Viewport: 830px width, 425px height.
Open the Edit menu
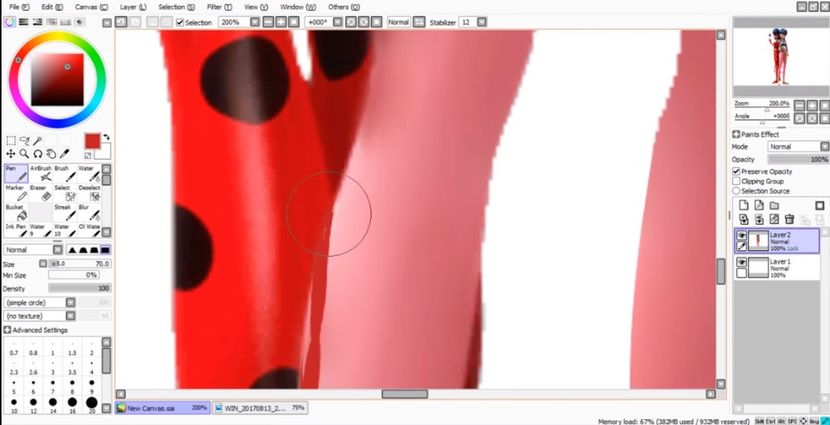point(52,7)
